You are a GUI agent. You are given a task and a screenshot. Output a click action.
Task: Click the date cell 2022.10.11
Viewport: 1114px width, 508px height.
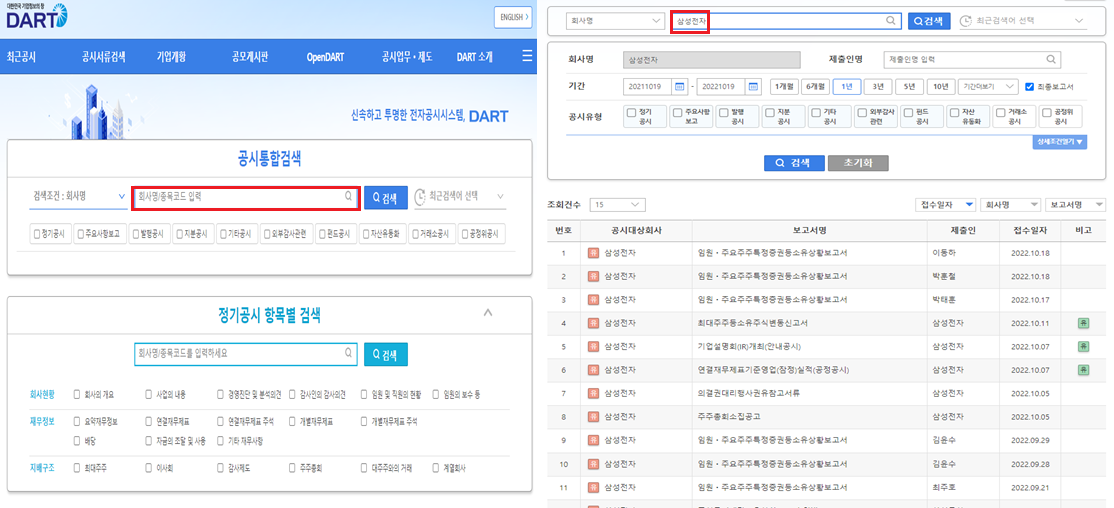point(1030,323)
